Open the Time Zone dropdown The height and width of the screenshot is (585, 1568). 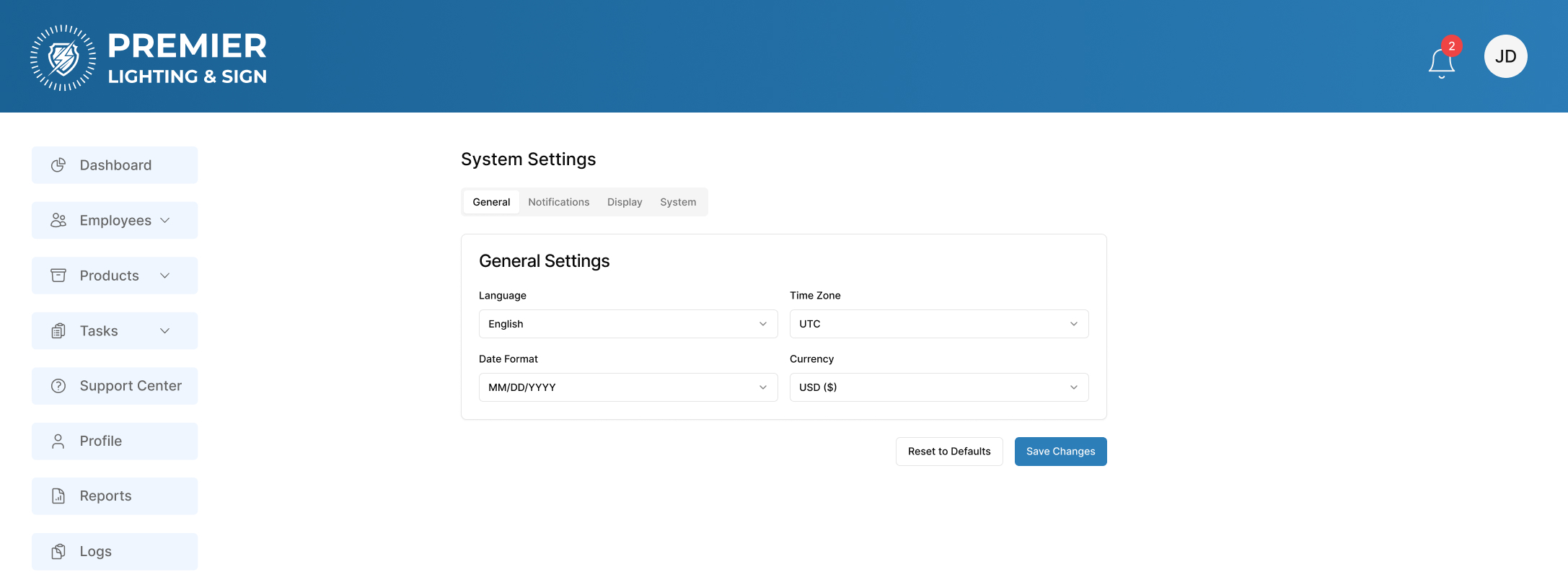pyautogui.click(x=938, y=324)
